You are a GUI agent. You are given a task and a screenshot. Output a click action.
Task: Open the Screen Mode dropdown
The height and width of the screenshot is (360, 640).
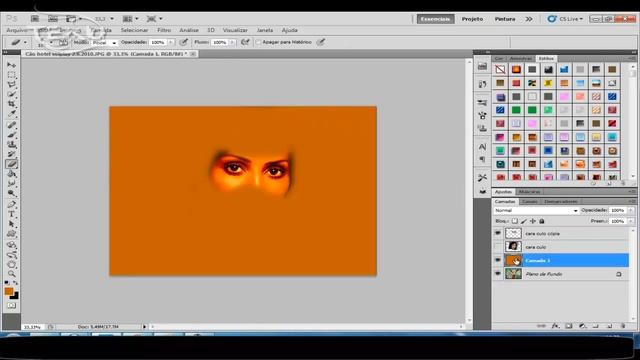coord(154,19)
